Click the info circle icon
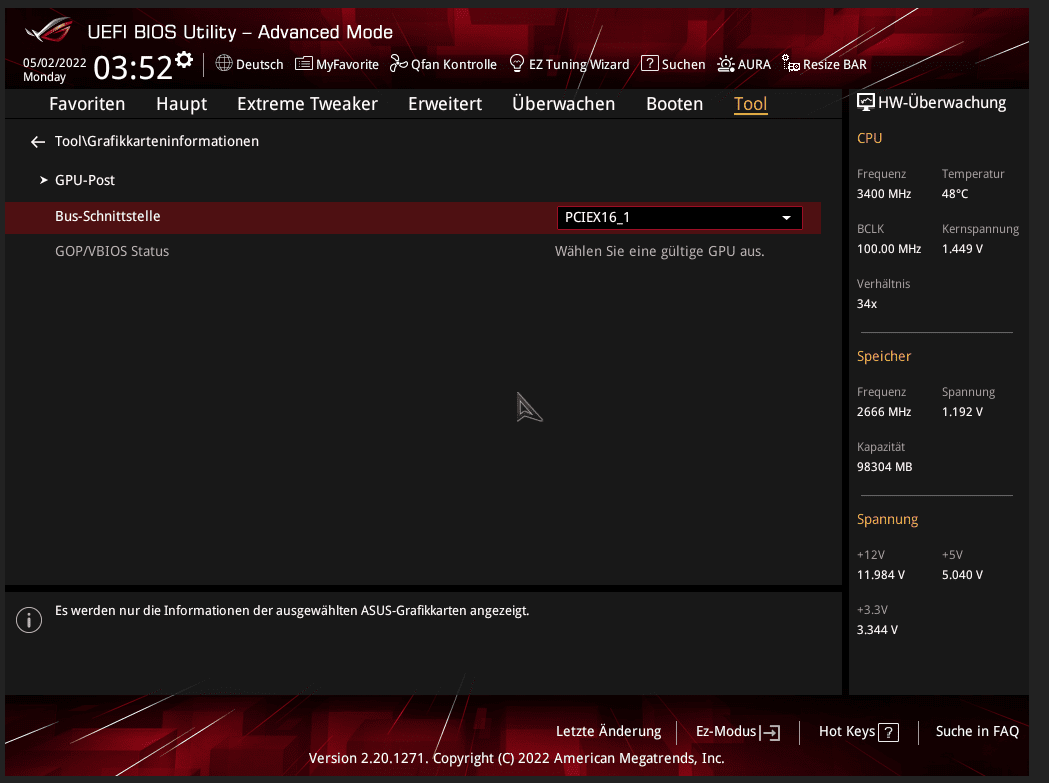This screenshot has width=1049, height=783. (x=29, y=620)
